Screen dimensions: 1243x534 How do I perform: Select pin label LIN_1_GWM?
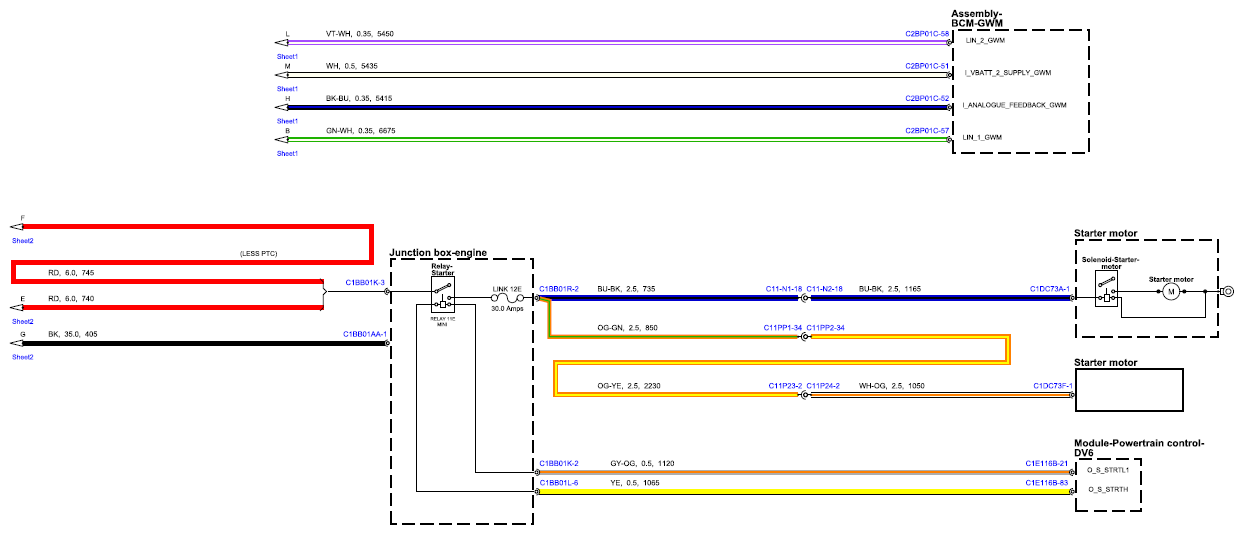[x=984, y=137]
